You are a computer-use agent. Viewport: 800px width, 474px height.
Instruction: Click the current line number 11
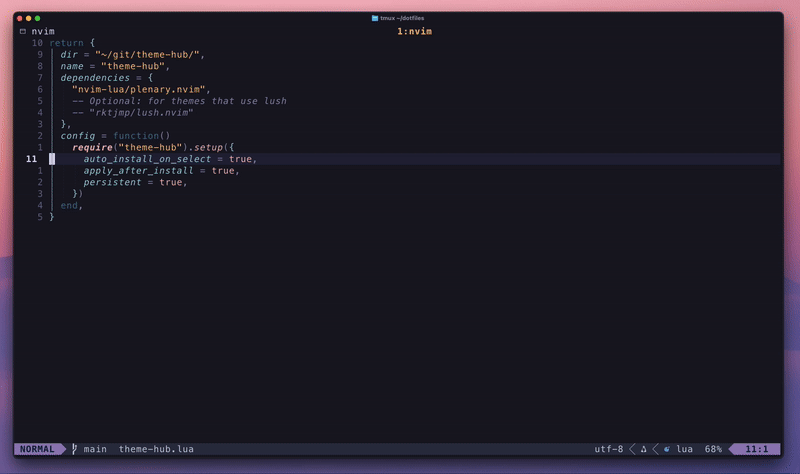click(32, 159)
